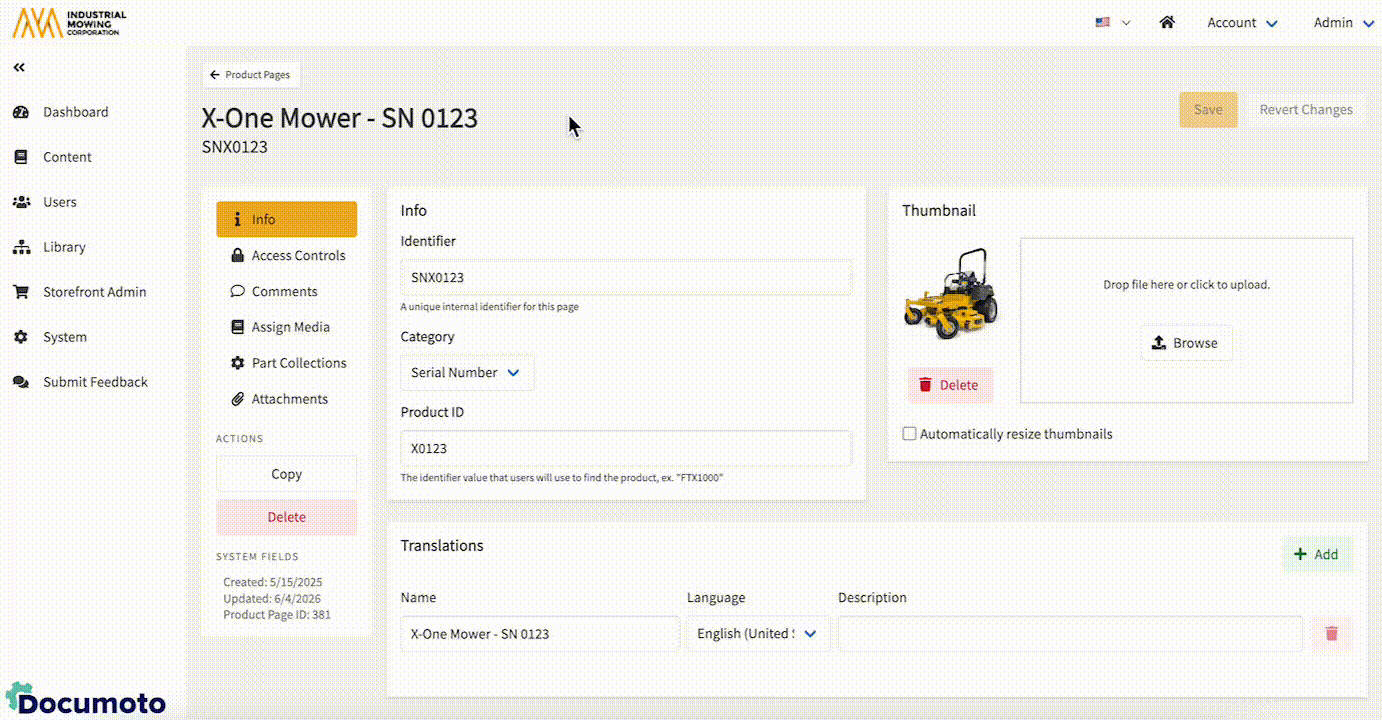Open the translation Language dropdown
This screenshot has width=1382, height=720.
pos(758,634)
